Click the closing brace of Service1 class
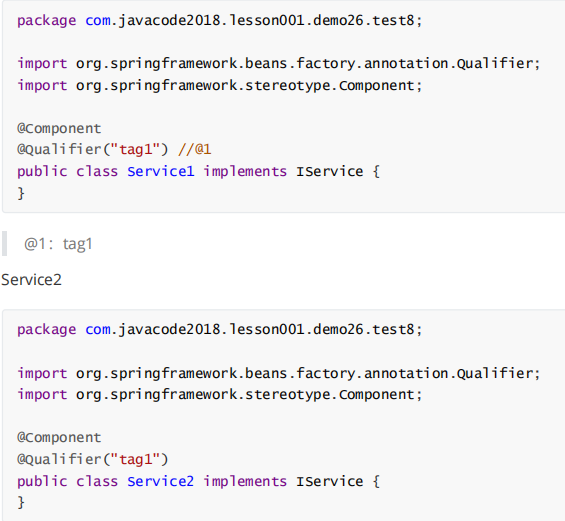565x521 pixels. click(x=21, y=193)
